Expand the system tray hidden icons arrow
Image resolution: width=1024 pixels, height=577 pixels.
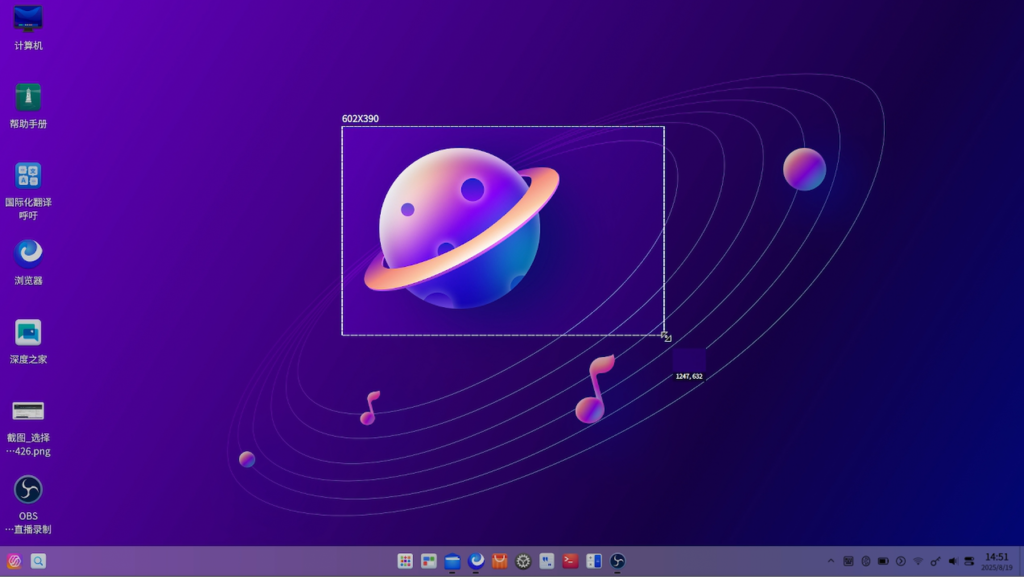830,561
